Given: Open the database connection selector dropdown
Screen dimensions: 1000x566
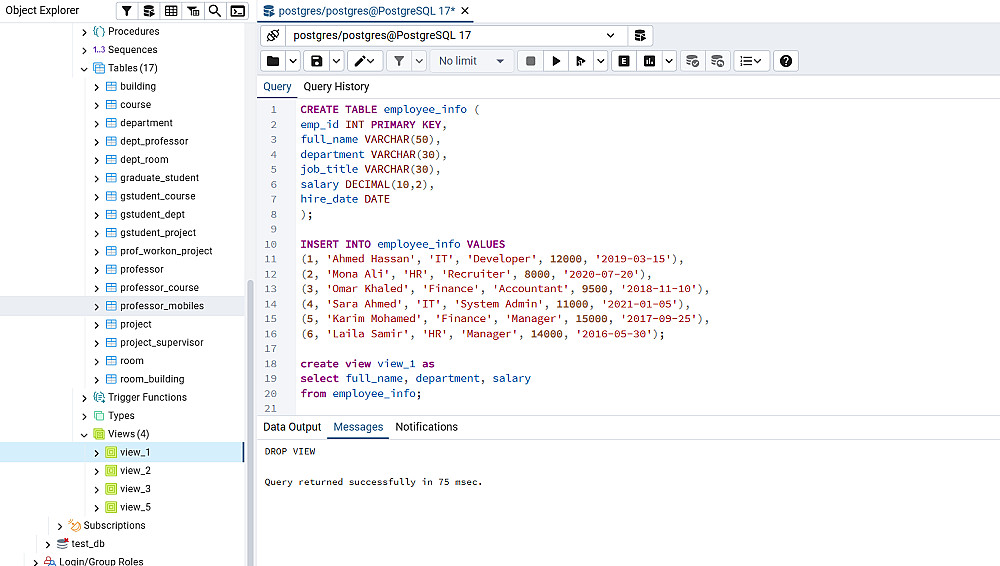Looking at the screenshot, I should coord(610,35).
